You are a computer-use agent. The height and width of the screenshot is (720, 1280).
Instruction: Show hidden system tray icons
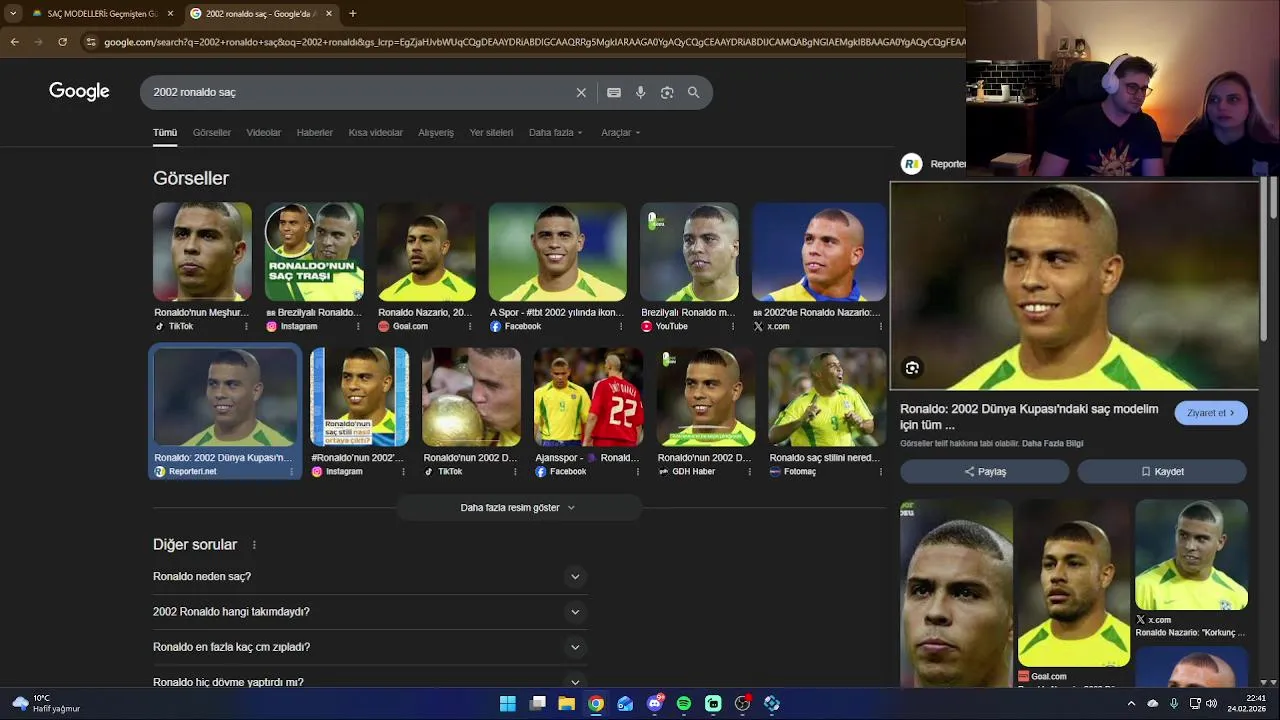[x=1131, y=703]
